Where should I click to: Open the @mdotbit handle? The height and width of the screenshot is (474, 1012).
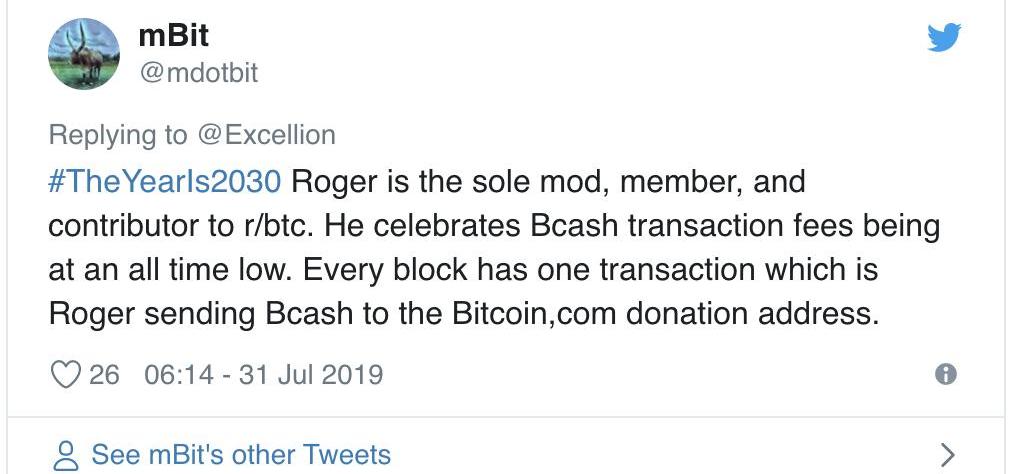coord(197,72)
